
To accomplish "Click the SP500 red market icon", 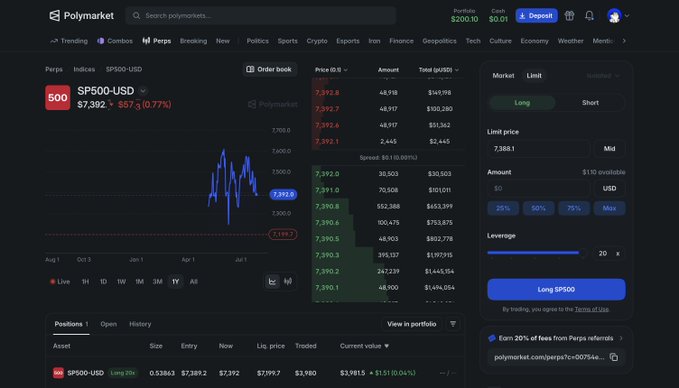I will pos(58,97).
